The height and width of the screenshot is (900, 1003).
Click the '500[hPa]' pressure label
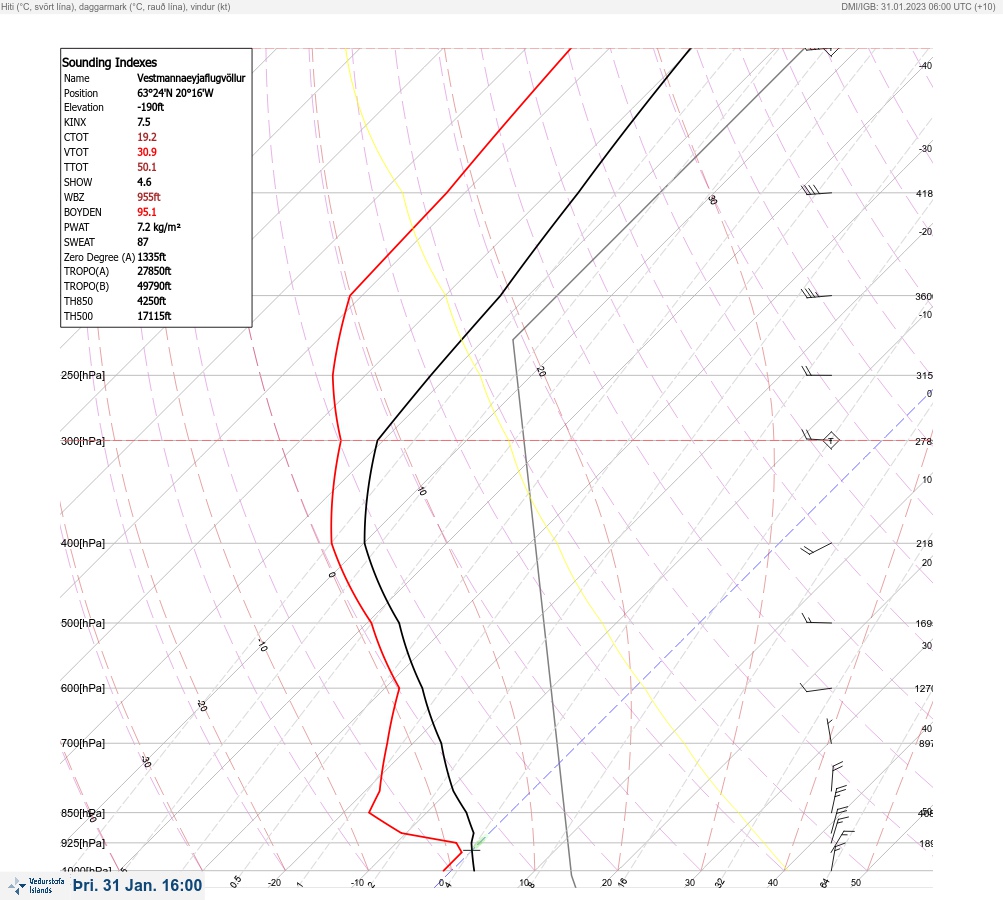click(x=83, y=623)
